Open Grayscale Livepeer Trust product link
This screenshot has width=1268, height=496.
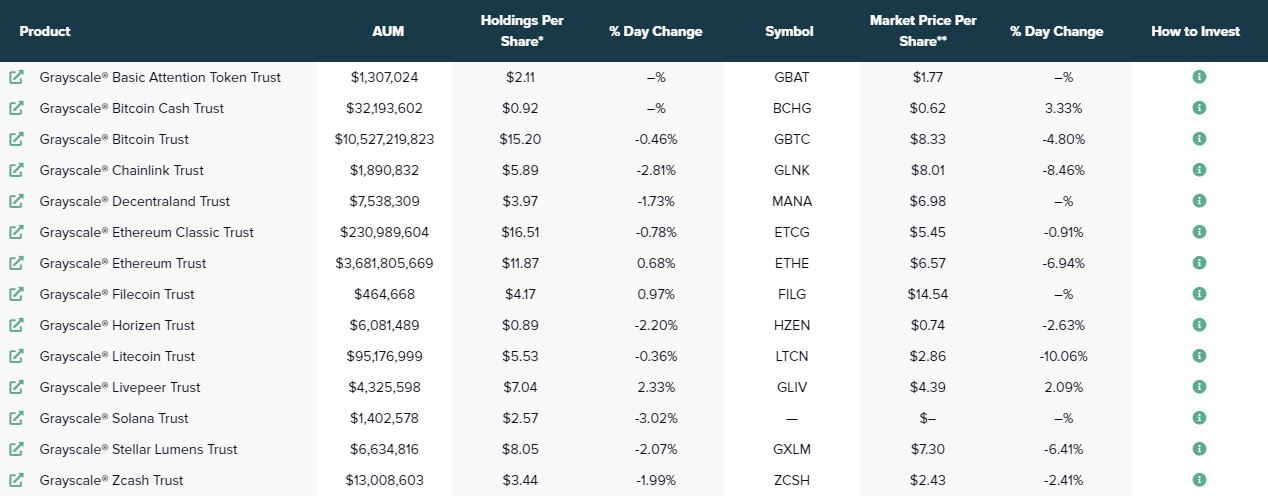tap(119, 387)
